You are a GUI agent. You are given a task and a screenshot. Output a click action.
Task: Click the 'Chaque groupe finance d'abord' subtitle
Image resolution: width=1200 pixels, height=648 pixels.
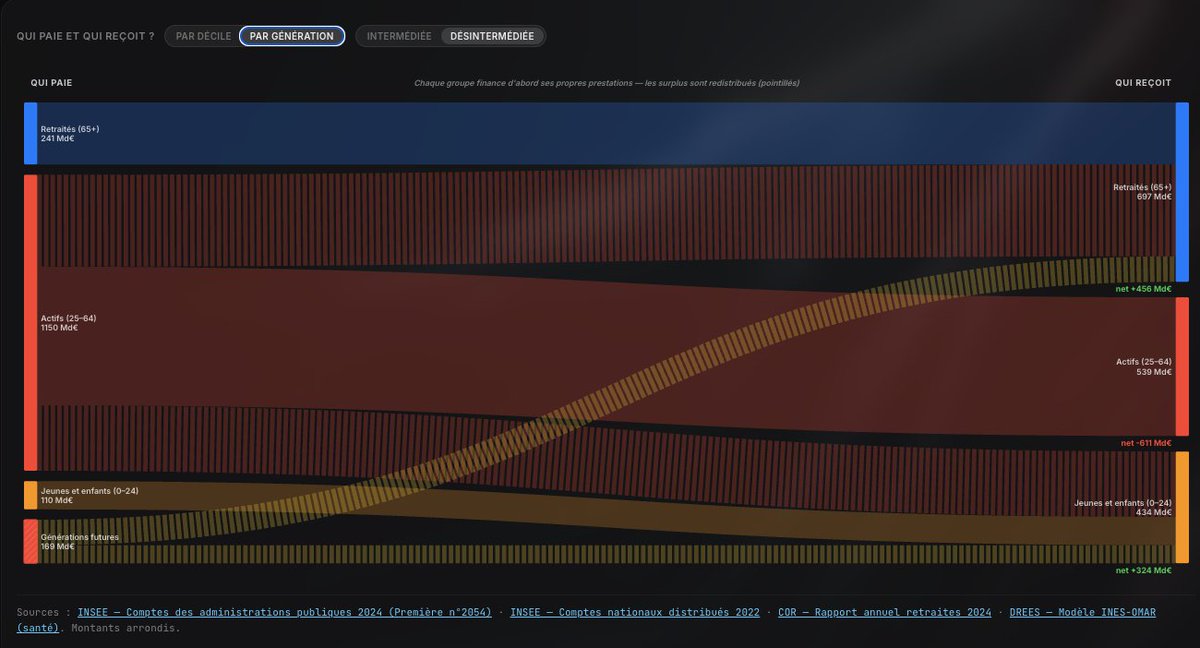[x=606, y=83]
